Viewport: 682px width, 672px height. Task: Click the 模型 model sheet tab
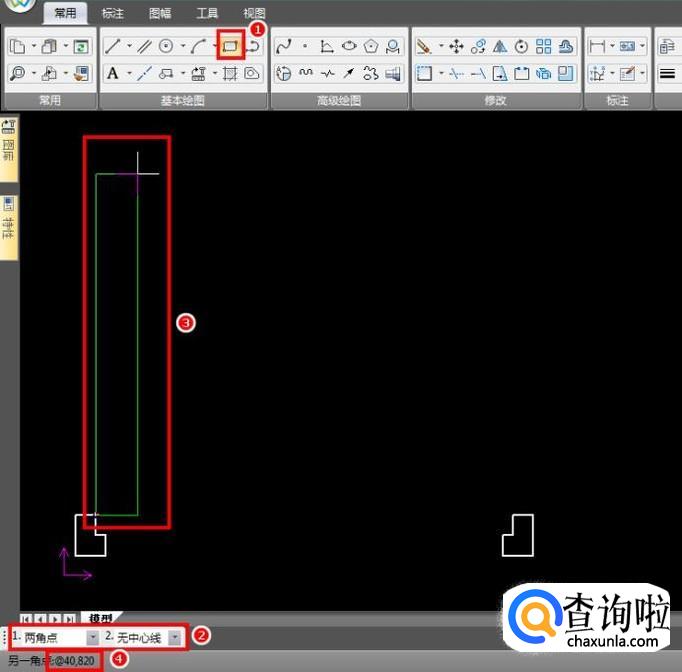[x=99, y=618]
